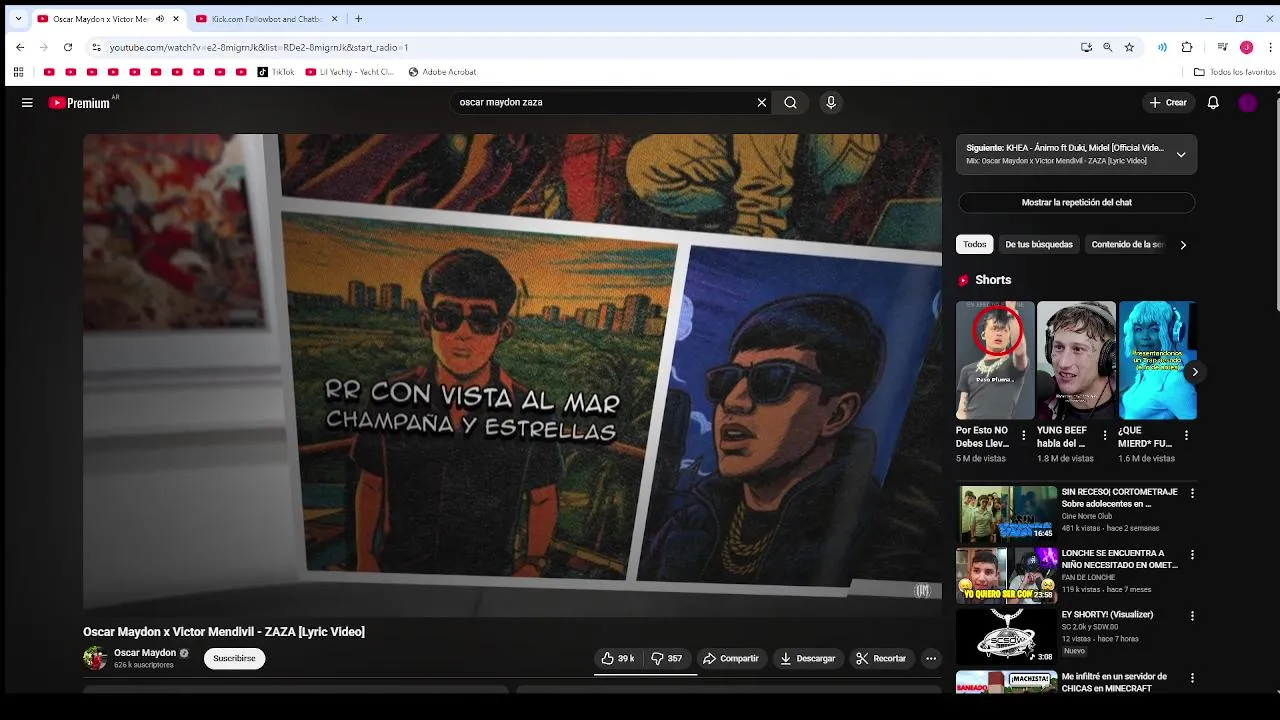This screenshot has height=720, width=1280.
Task: Open Short 'YUNG BEEF habla del...'
Action: tap(1076, 360)
